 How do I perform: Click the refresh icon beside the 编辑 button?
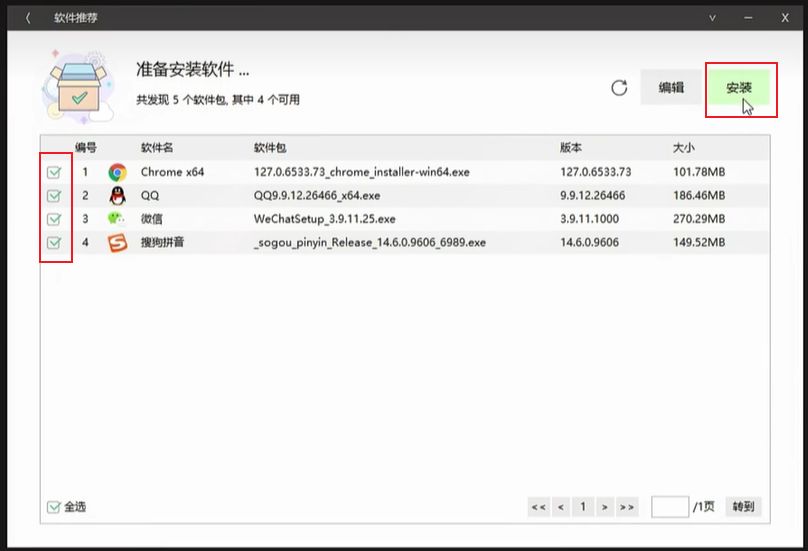click(619, 88)
